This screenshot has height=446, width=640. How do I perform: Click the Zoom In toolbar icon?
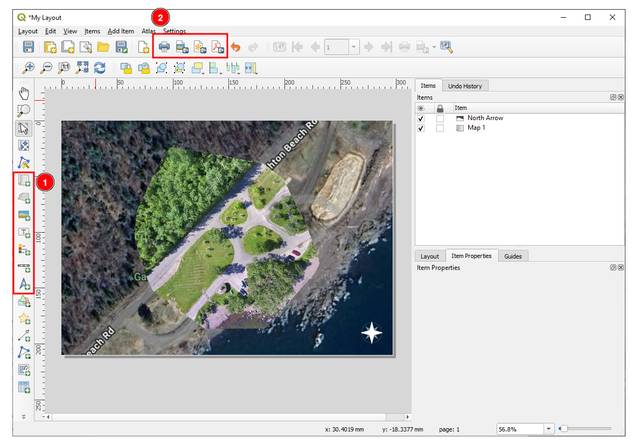[28, 67]
